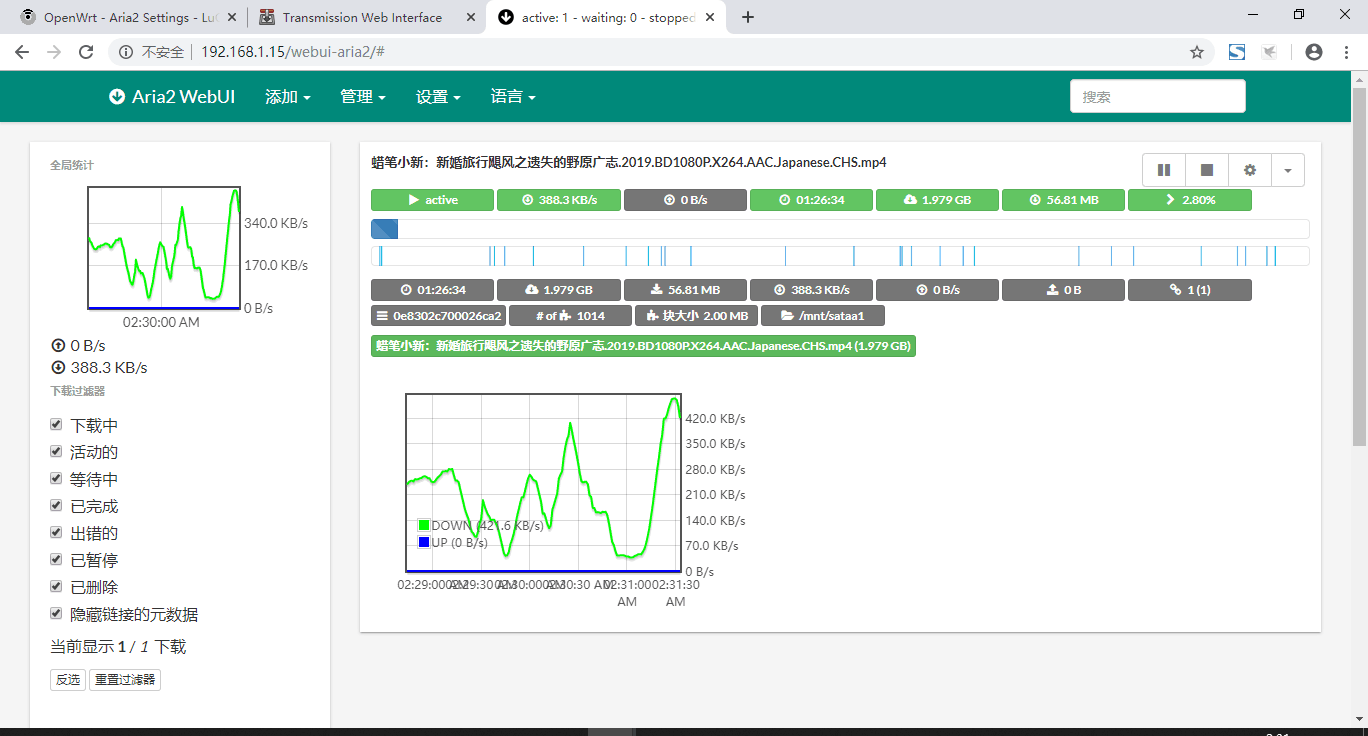Screen dimensions: 1368x736
Task: Click the 重置过滤器 button
Action: [125, 680]
